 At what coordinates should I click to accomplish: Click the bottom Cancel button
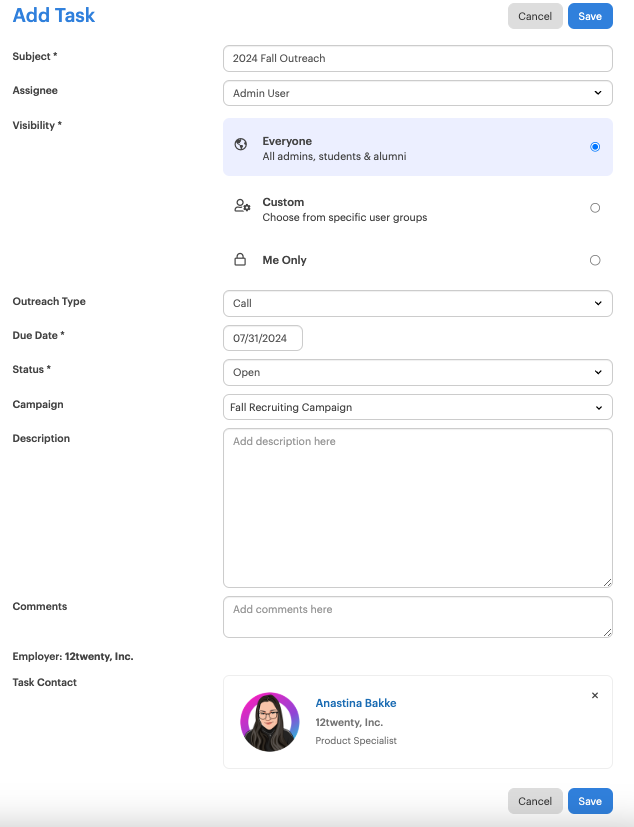coord(535,801)
